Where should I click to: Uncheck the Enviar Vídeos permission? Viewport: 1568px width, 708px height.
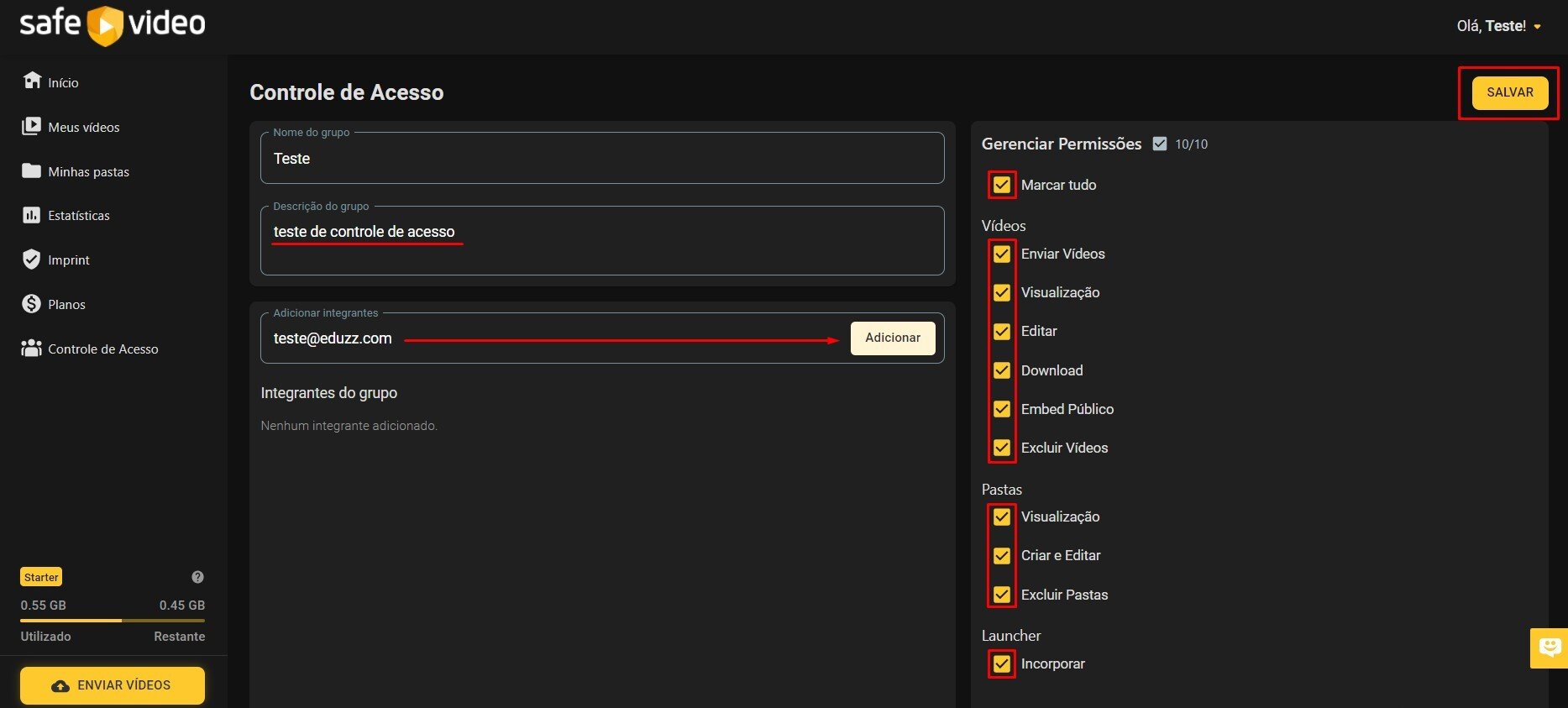point(1002,254)
